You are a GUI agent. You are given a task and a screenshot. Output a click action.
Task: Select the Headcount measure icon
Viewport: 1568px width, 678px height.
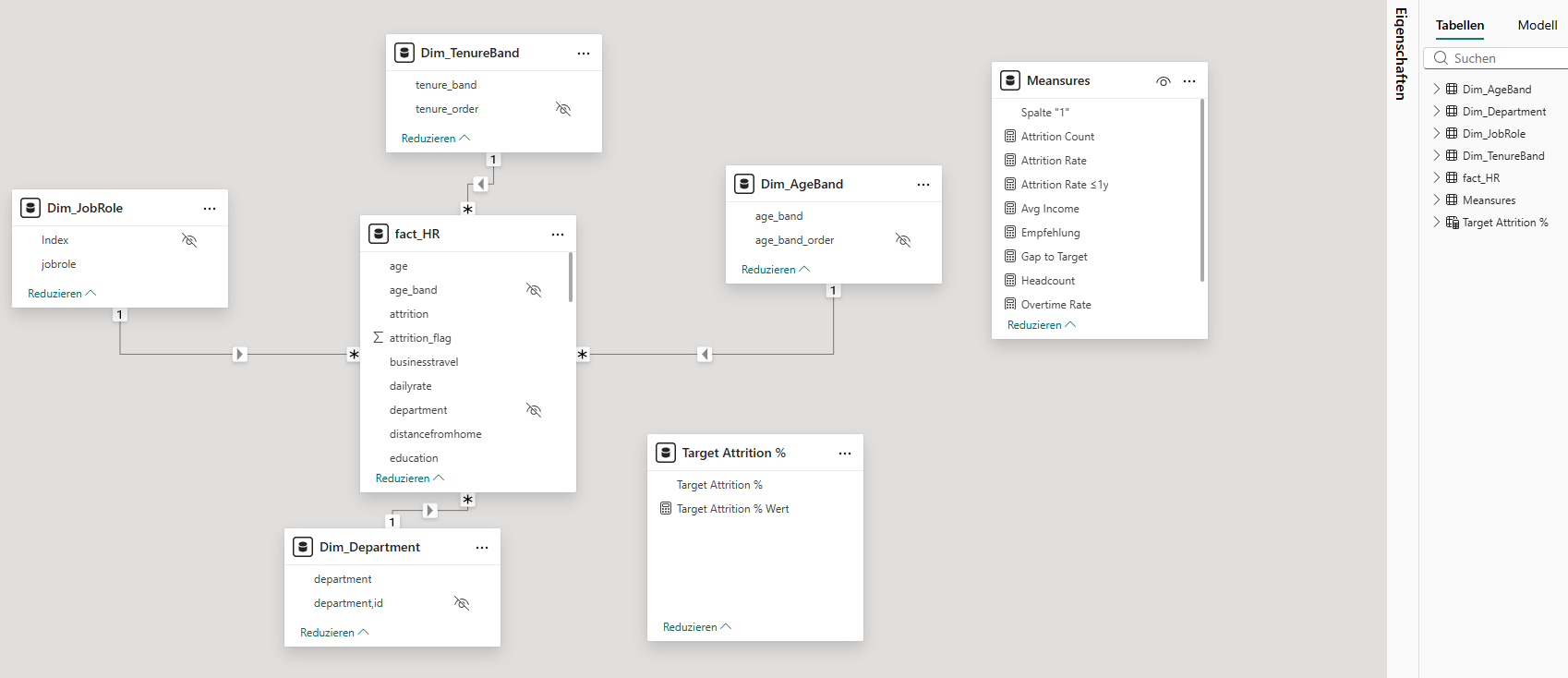coord(1010,281)
